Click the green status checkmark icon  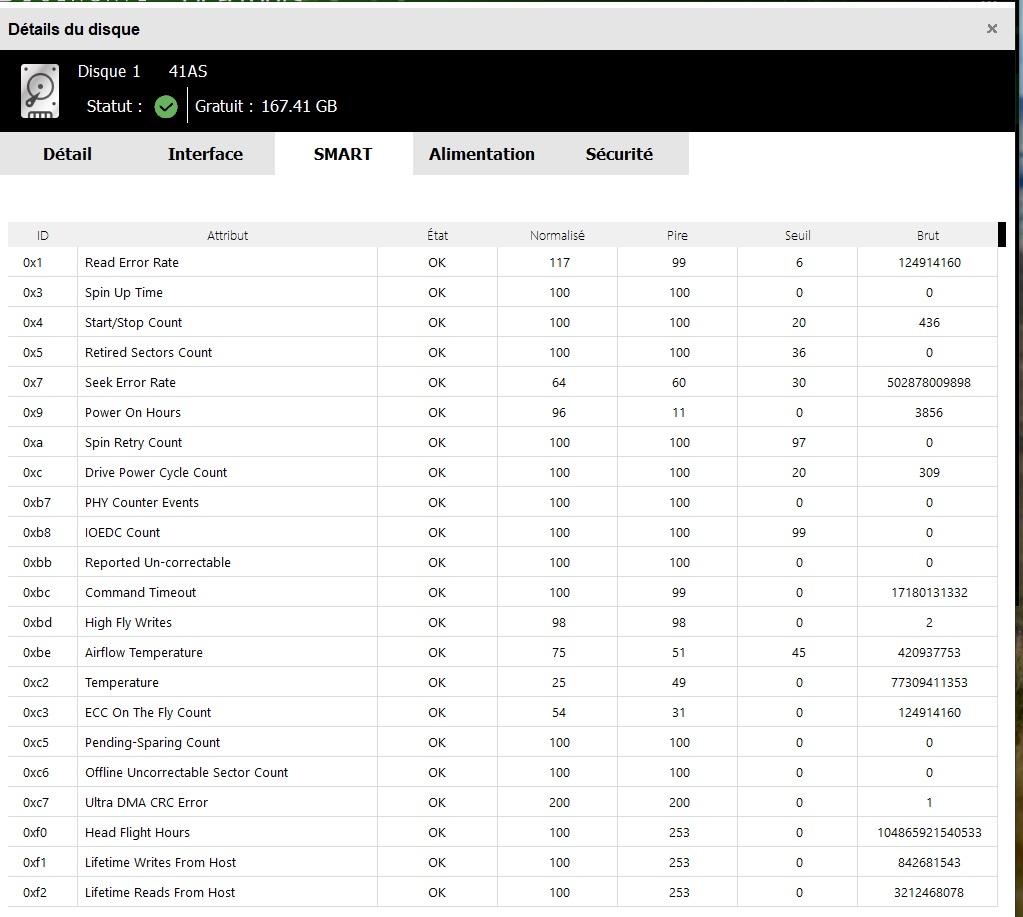(x=166, y=106)
